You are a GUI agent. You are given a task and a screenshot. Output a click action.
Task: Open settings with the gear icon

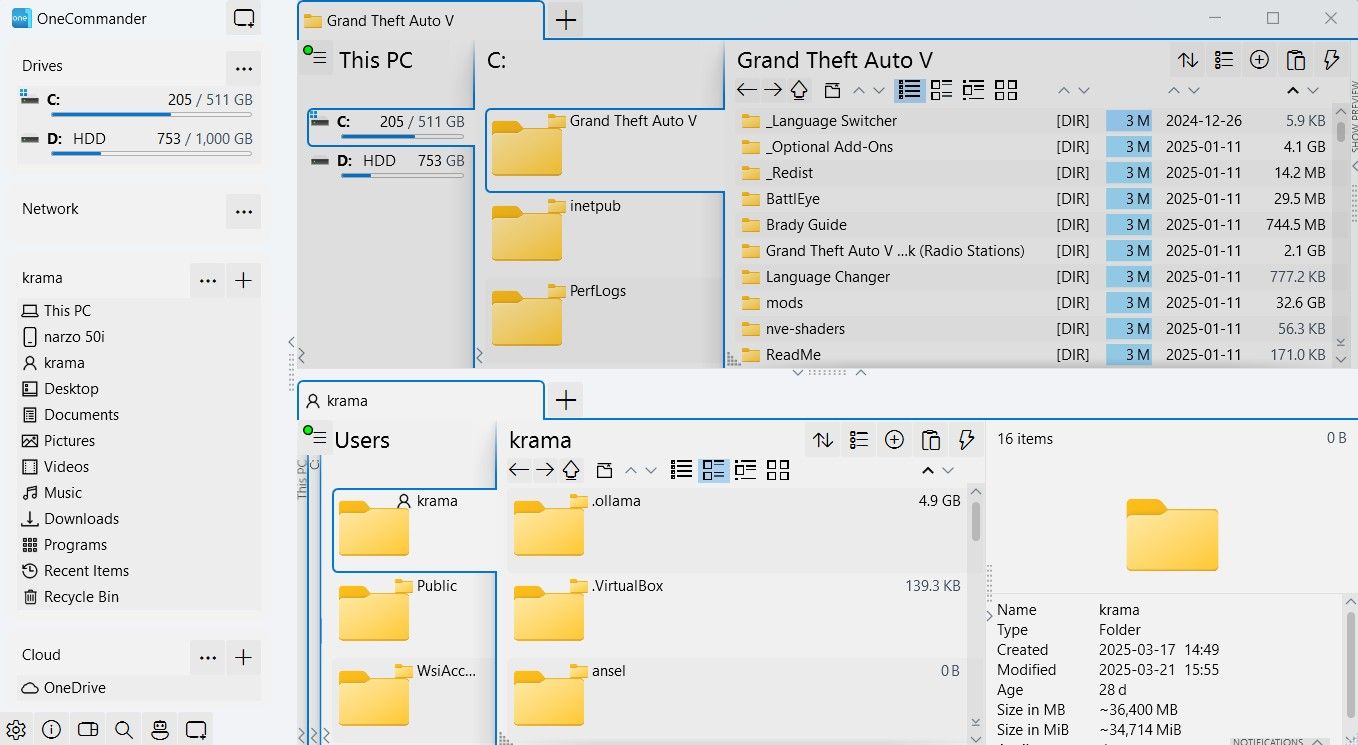16,729
